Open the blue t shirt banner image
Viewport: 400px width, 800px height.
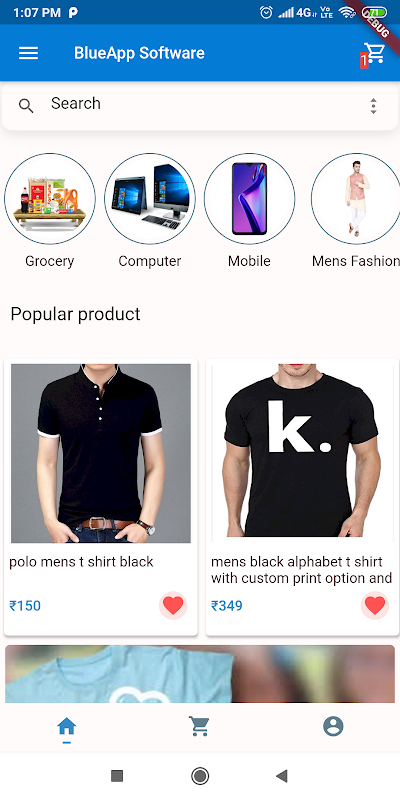pos(199,674)
